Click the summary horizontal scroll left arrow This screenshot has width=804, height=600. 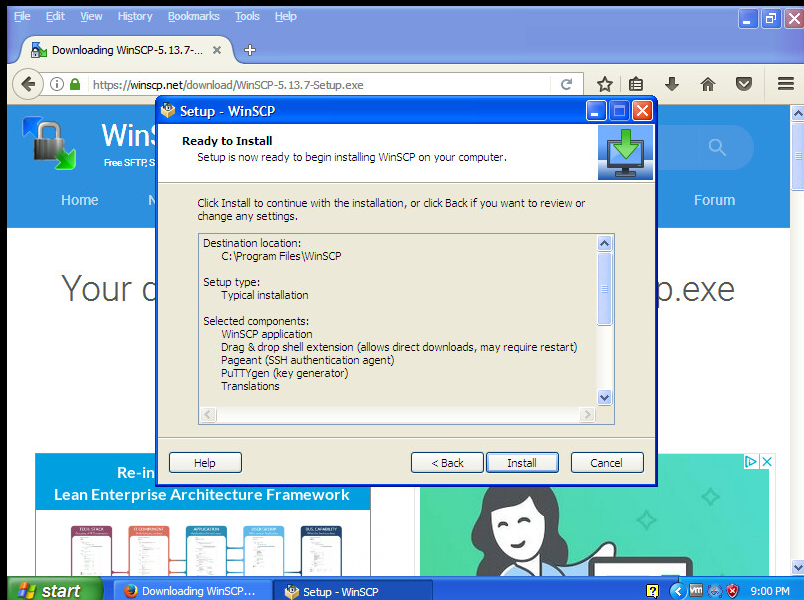coord(208,414)
